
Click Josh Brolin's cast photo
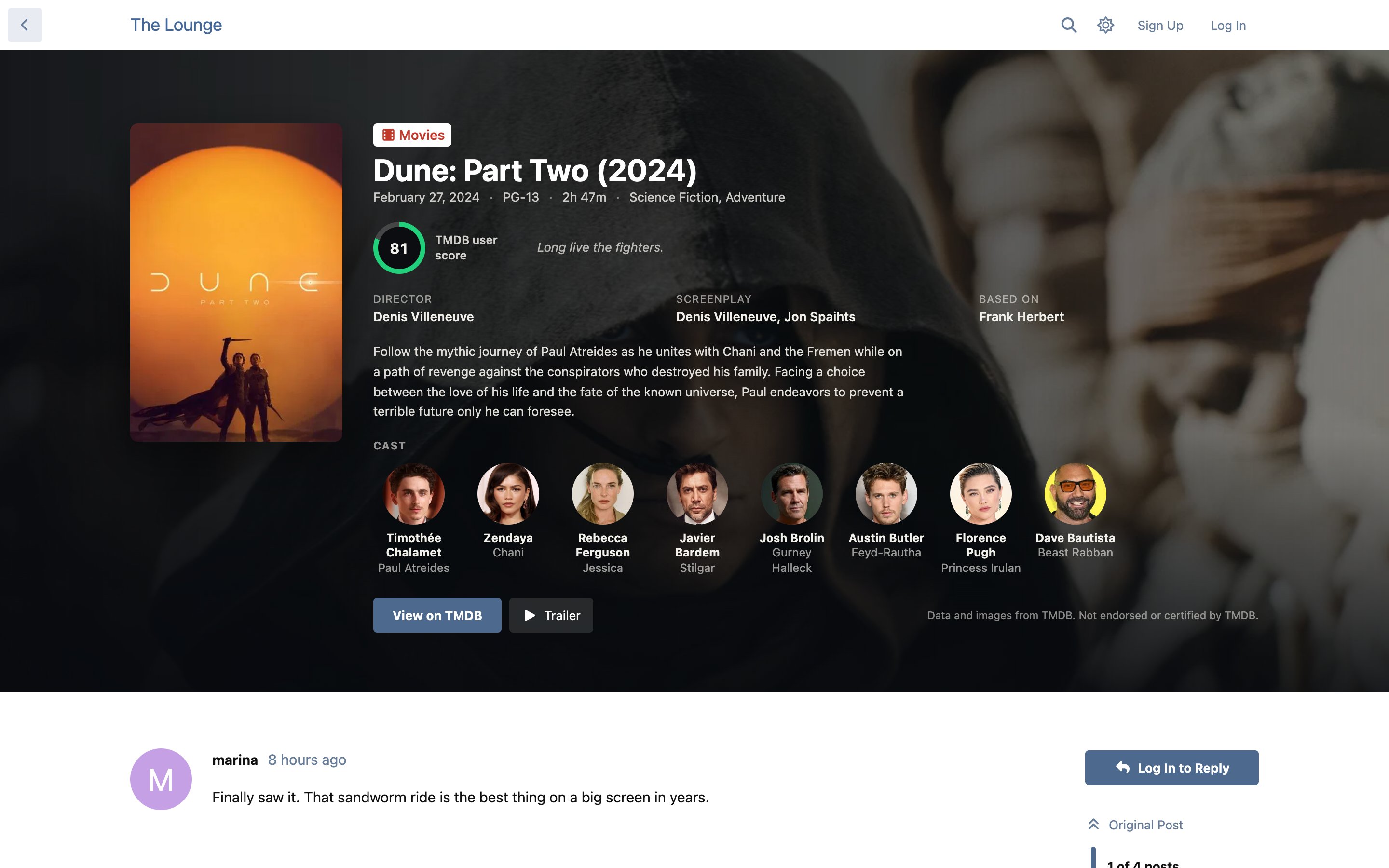point(791,494)
